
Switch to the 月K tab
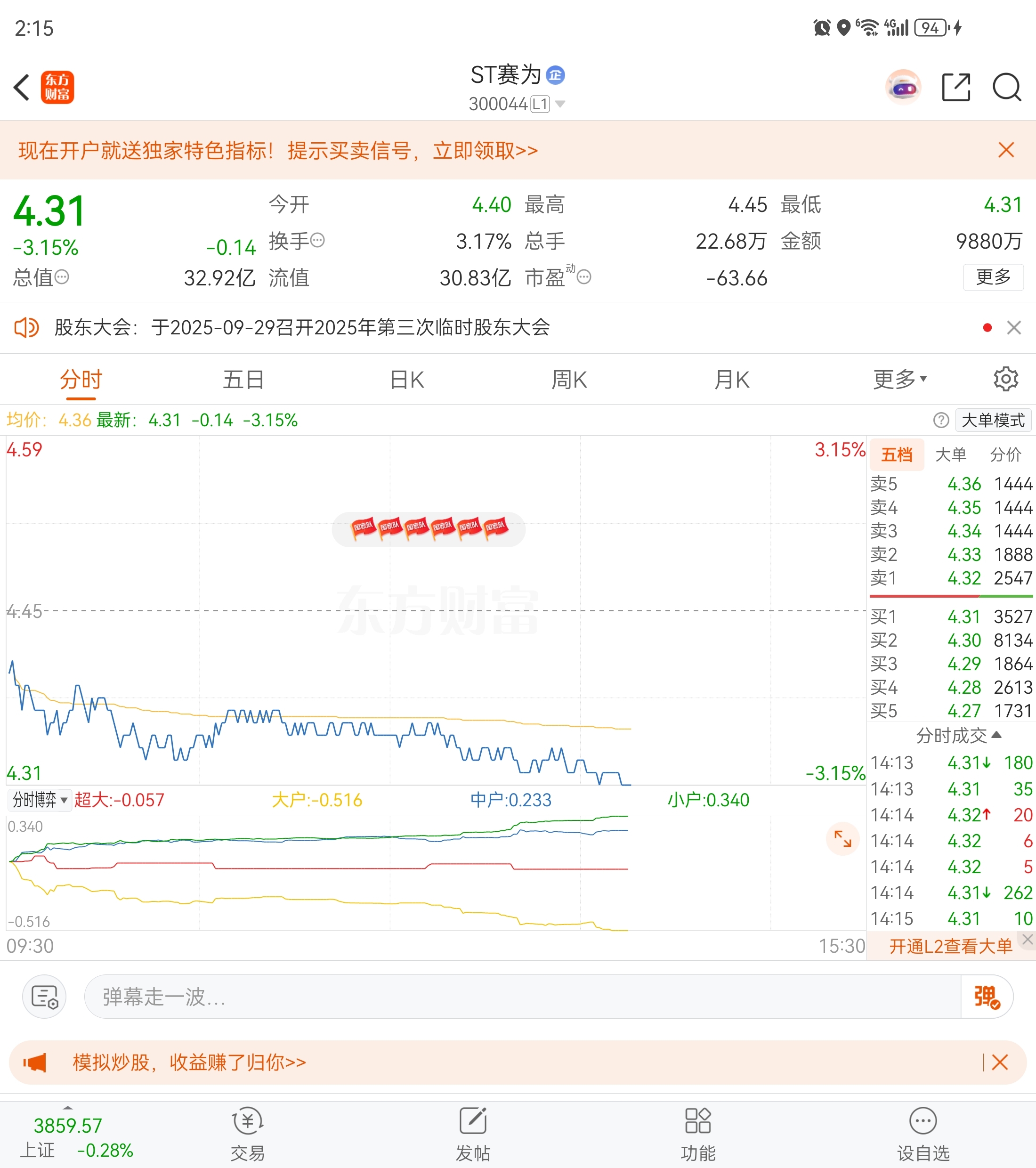point(732,380)
